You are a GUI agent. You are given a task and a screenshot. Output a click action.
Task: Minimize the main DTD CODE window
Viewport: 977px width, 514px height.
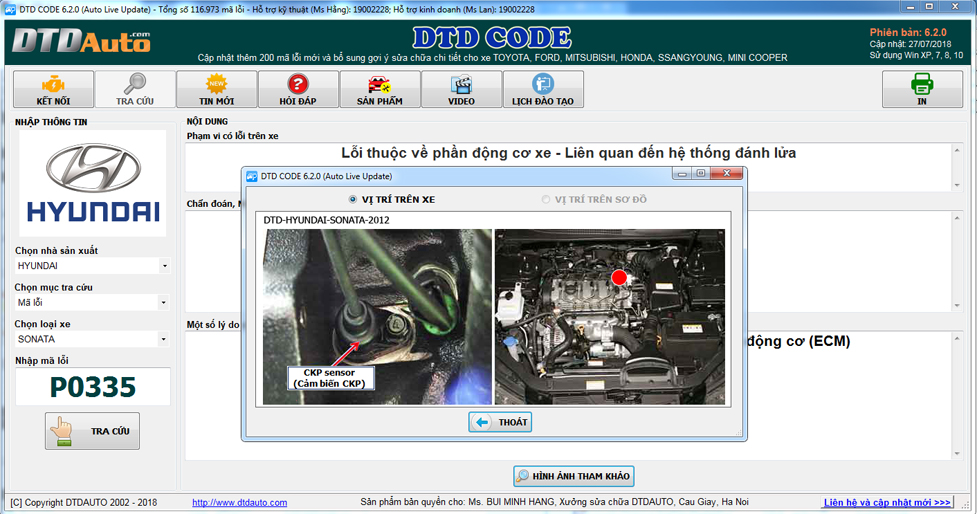910,7
